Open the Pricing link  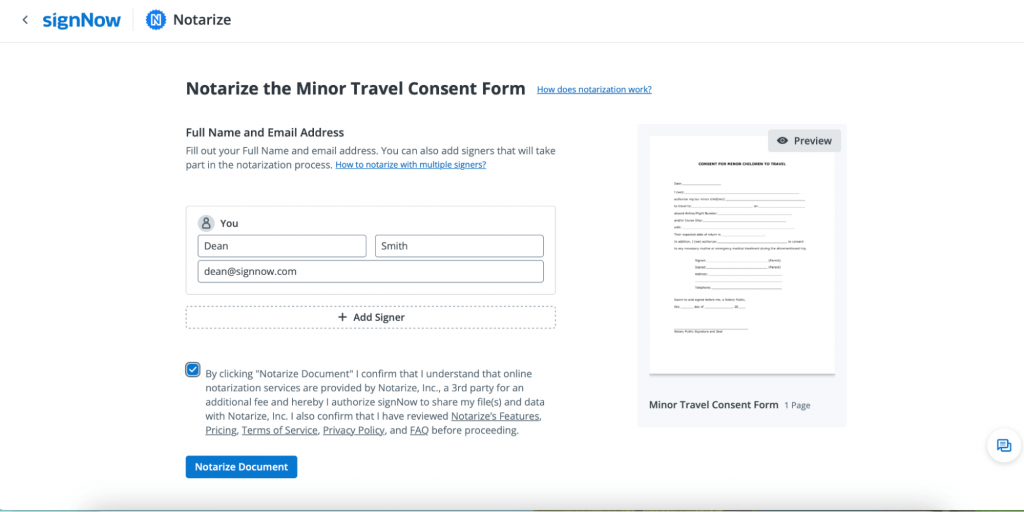click(220, 431)
